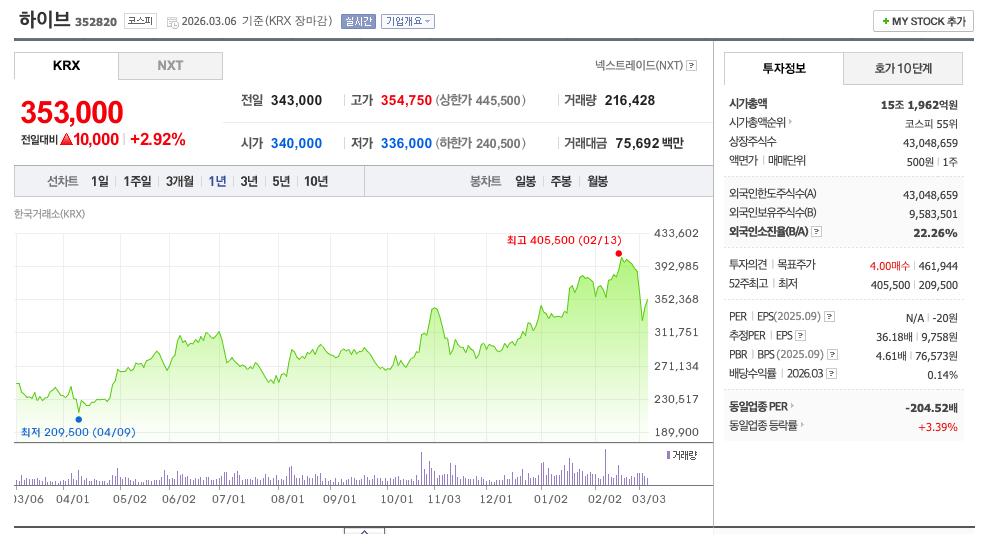Click the 전일 value 343,000

pos(296,100)
